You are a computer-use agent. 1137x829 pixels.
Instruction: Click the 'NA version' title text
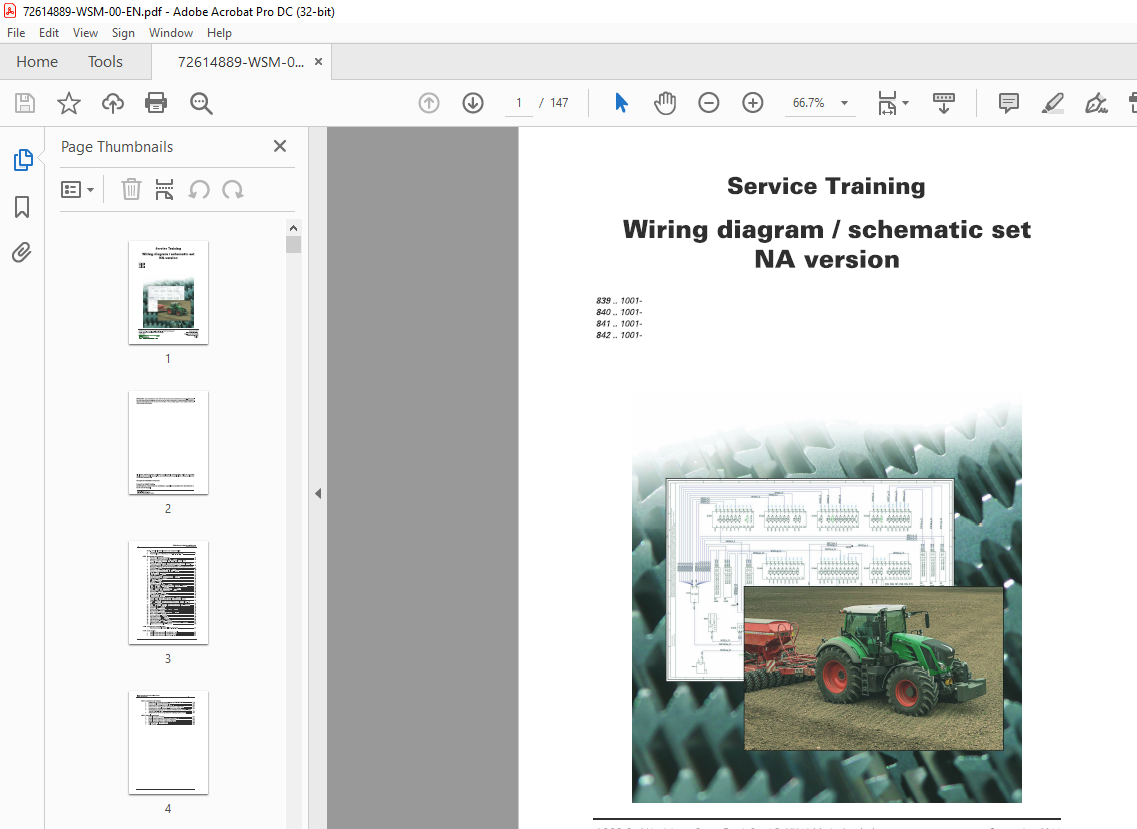coord(827,260)
